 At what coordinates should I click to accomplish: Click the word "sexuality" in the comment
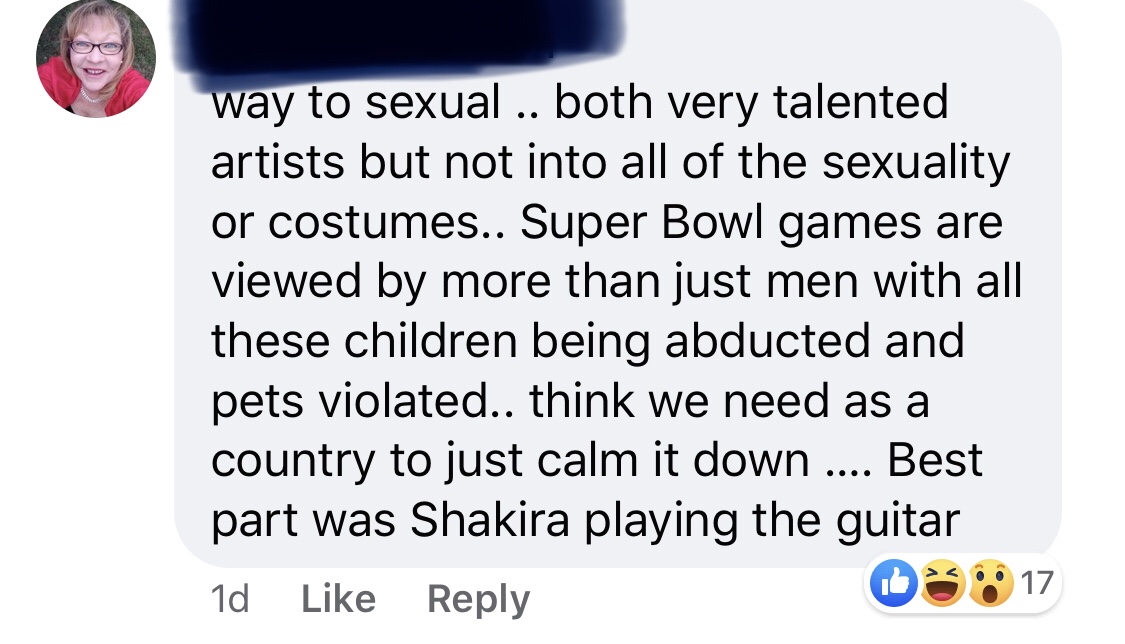tap(916, 161)
